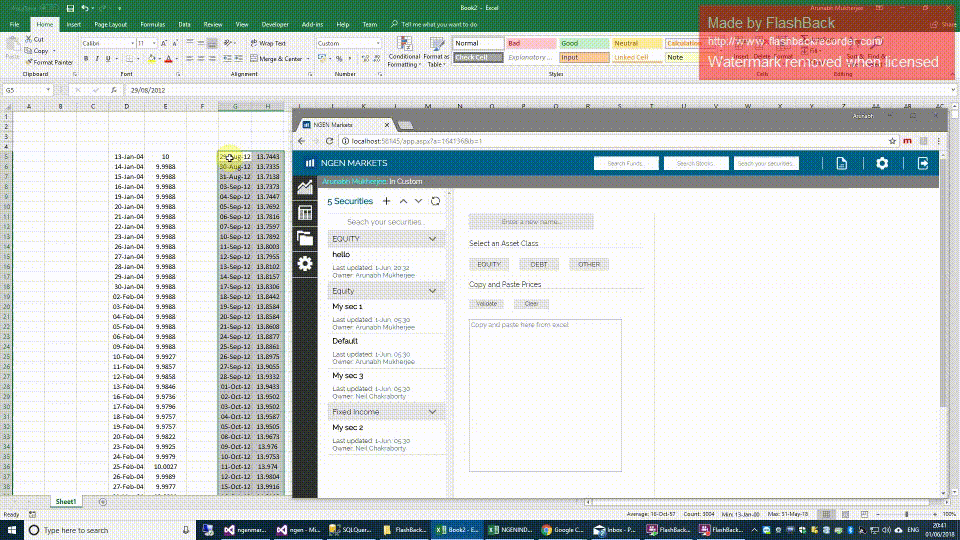Click the logout icon in NGEN header
The width and height of the screenshot is (960, 540).
coord(923,163)
